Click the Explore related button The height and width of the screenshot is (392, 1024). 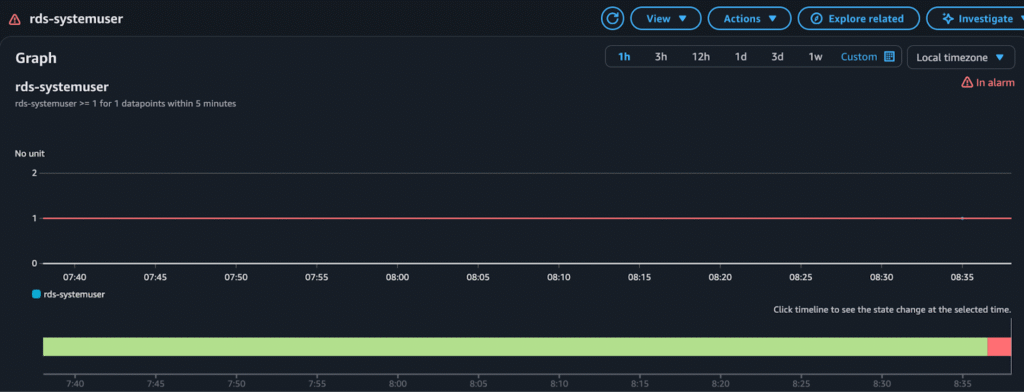pos(858,18)
